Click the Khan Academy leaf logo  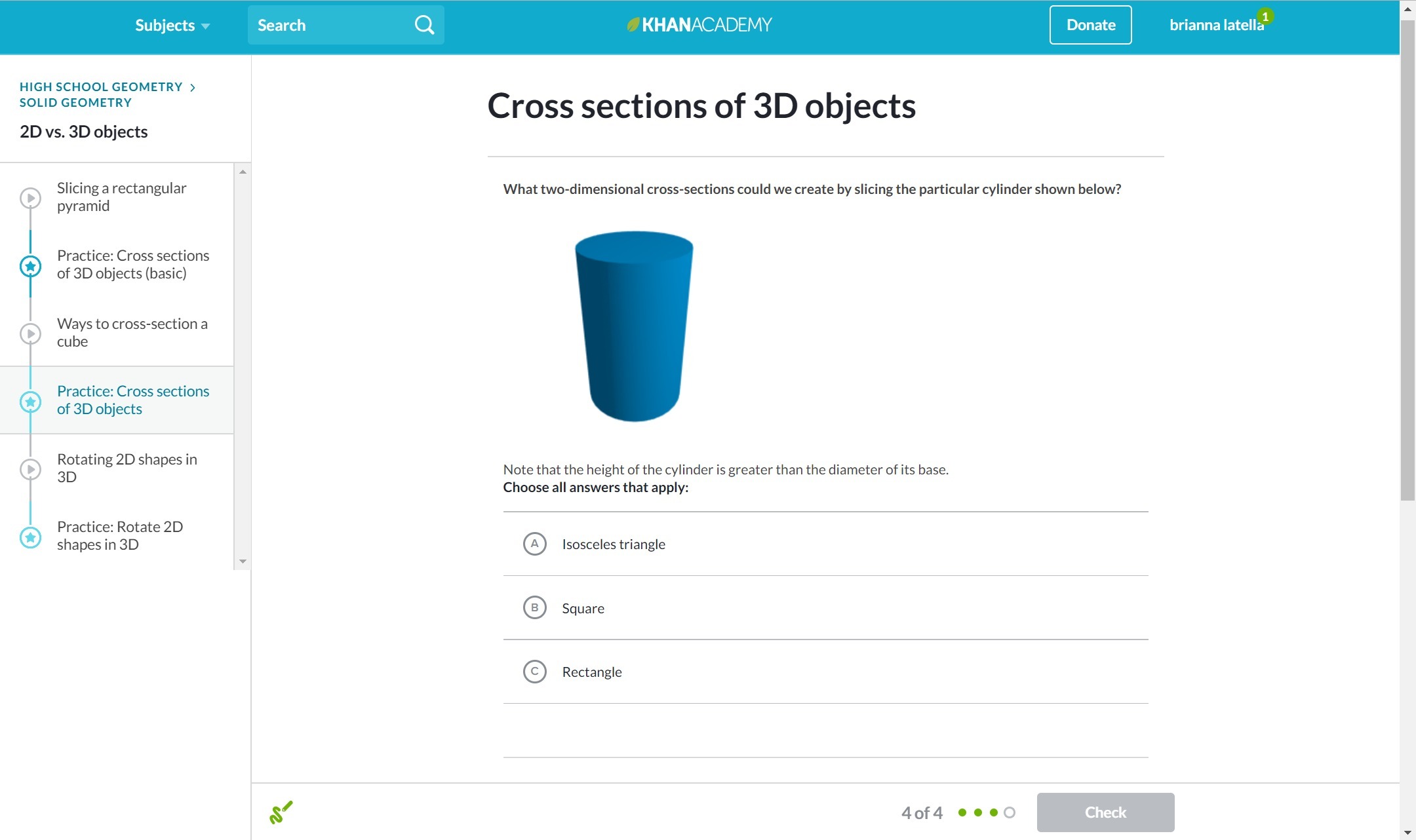[633, 25]
